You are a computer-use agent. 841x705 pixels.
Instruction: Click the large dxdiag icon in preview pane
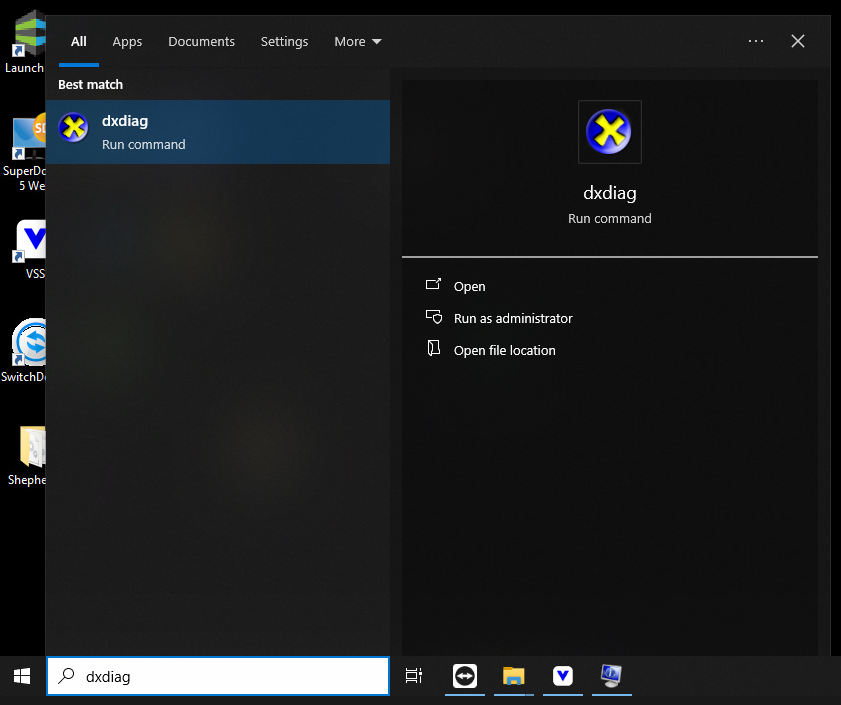pos(609,132)
